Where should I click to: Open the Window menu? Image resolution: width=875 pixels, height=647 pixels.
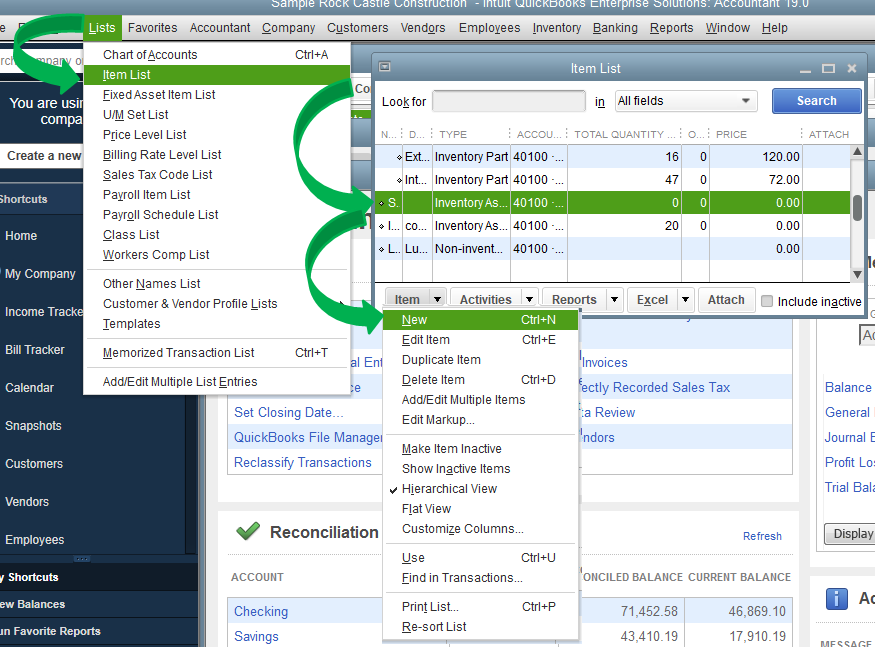[728, 28]
